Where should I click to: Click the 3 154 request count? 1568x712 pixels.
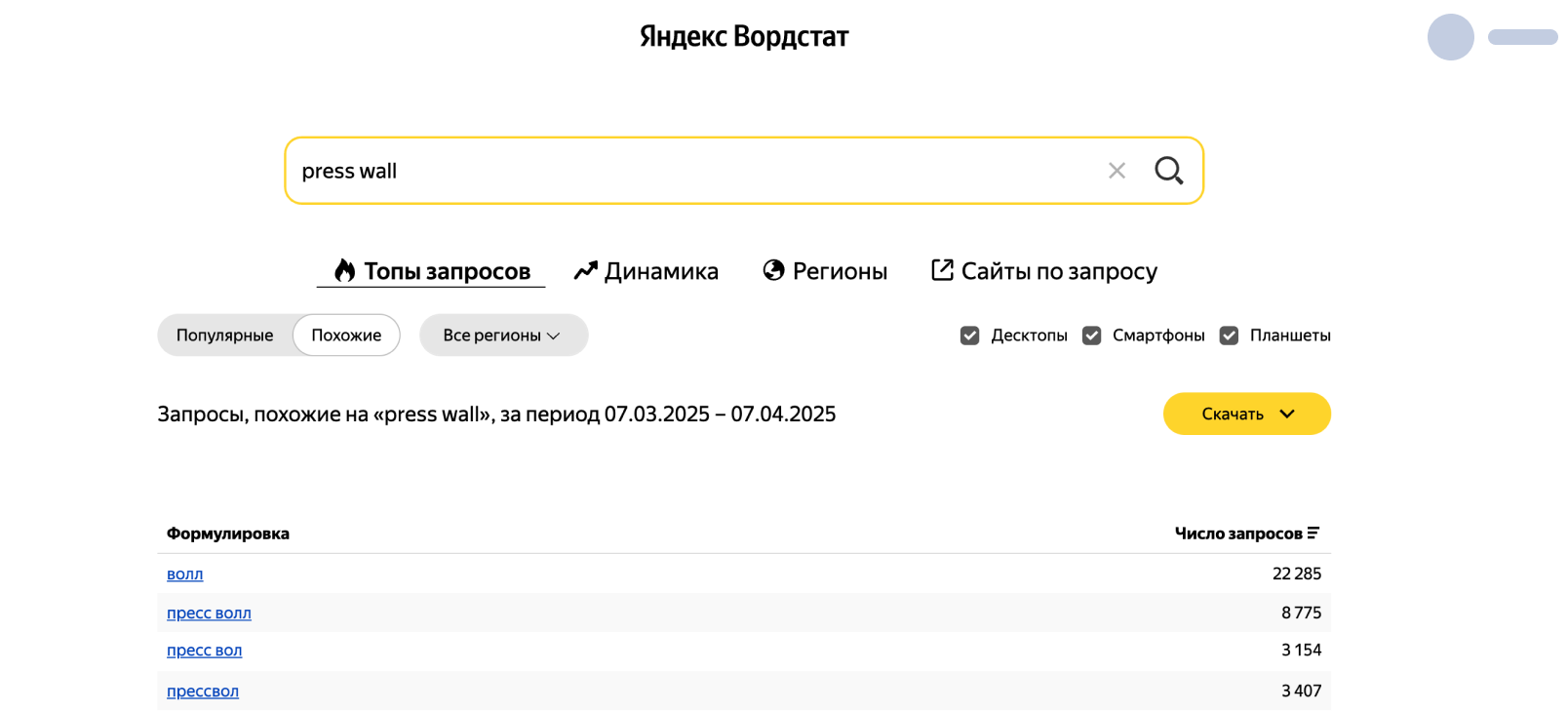point(1302,650)
